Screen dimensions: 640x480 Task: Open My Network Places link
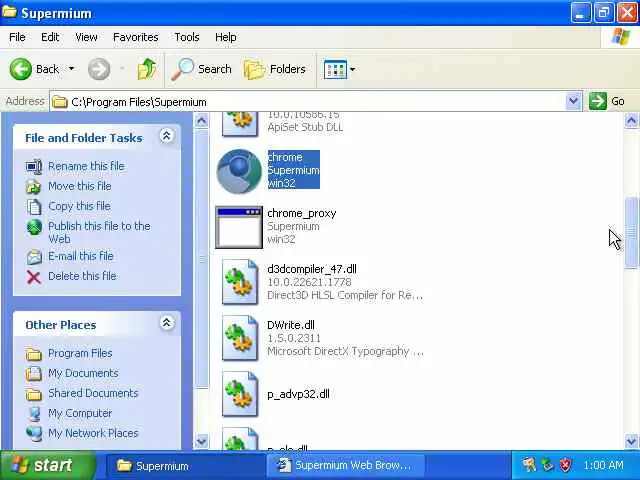click(x=93, y=433)
